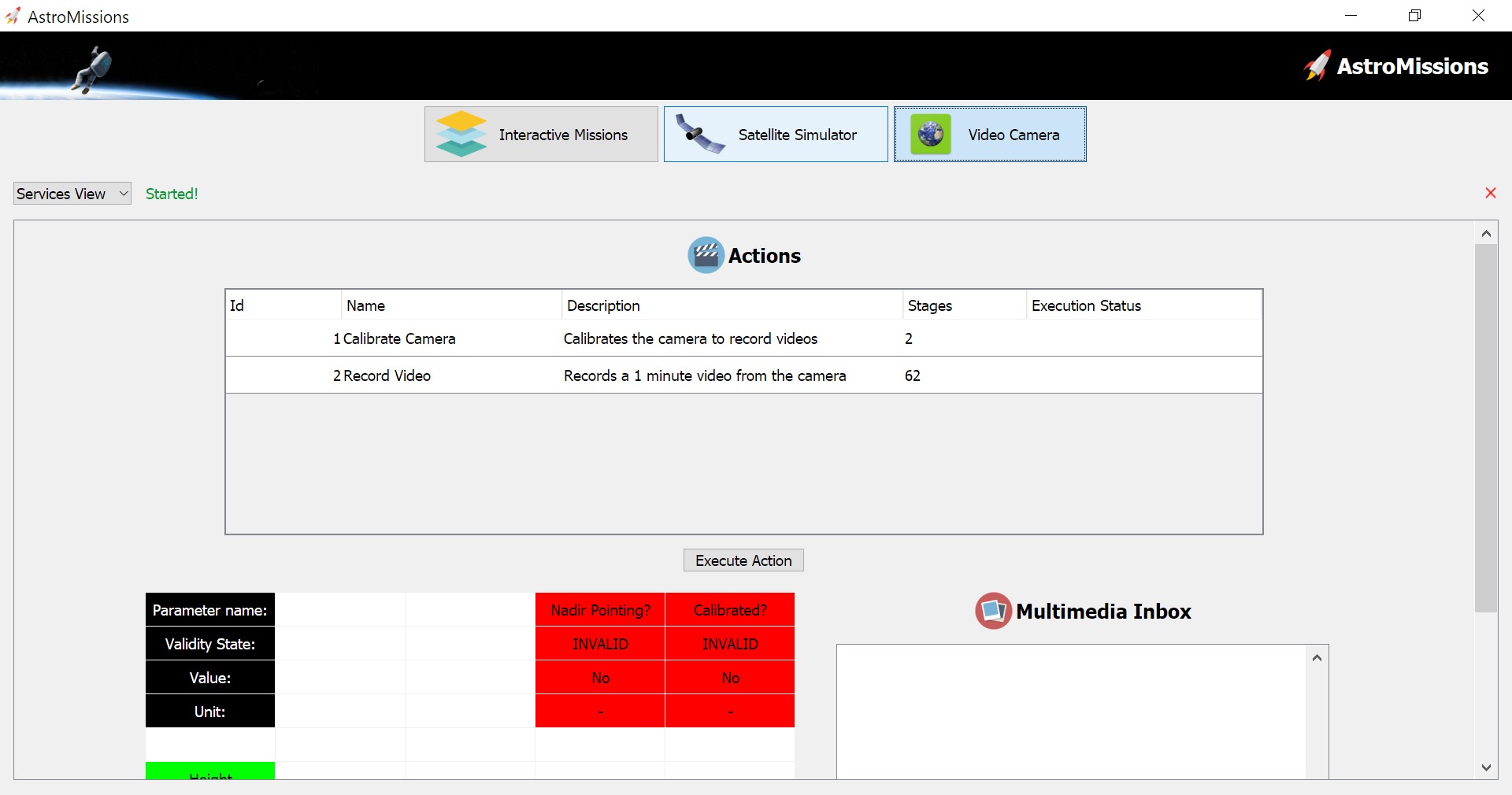Image resolution: width=1512 pixels, height=795 pixels.
Task: Click the Interactive Missions layers icon
Action: click(461, 135)
